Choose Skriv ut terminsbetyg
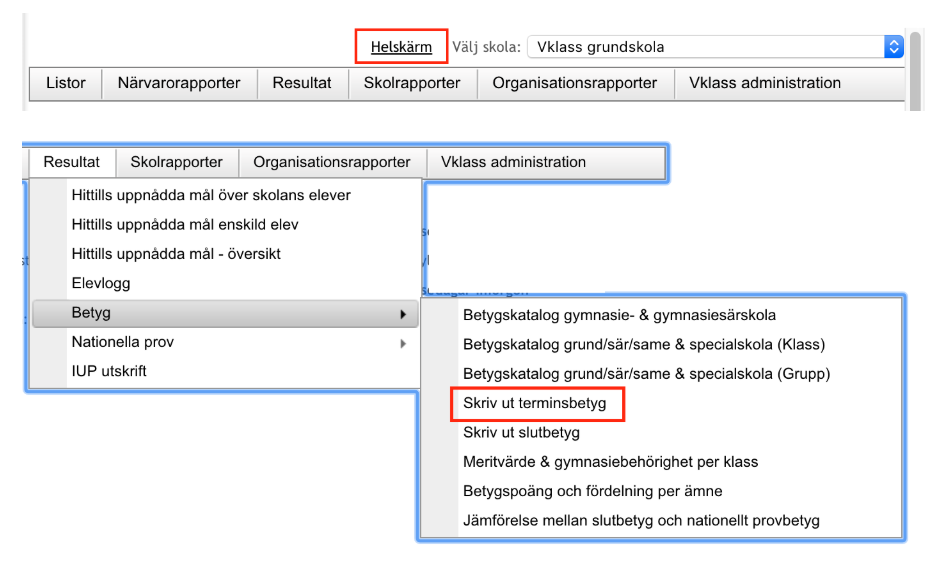The width and height of the screenshot is (944, 562). point(535,403)
